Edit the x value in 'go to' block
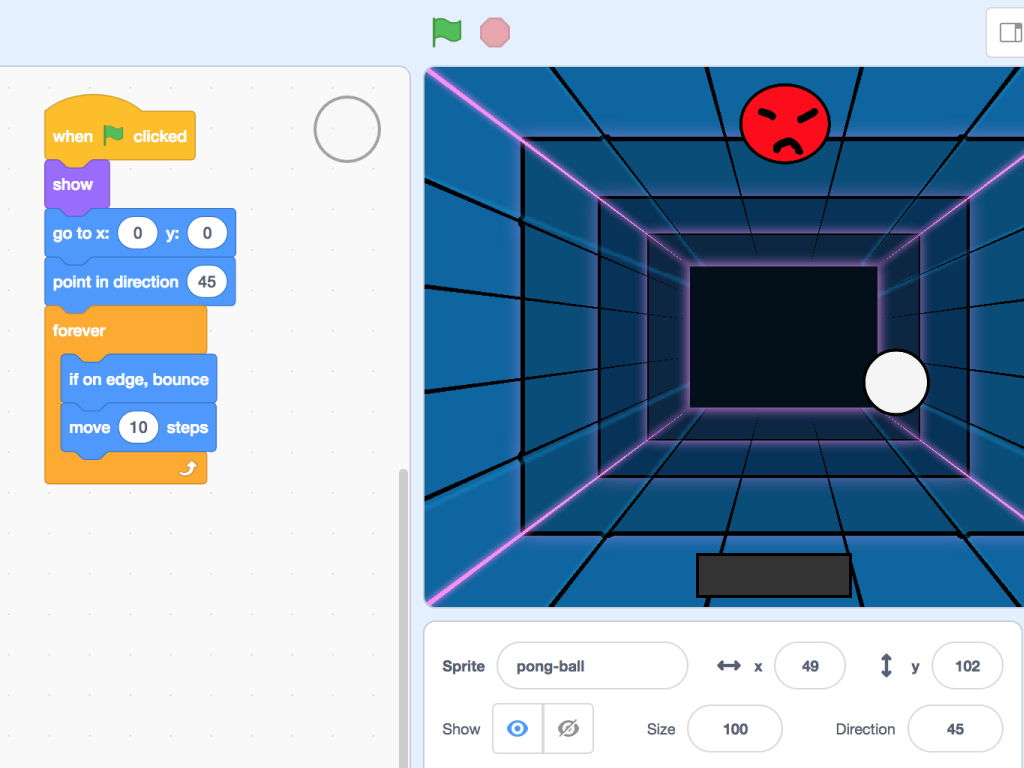The height and width of the screenshot is (768, 1024). (138, 233)
